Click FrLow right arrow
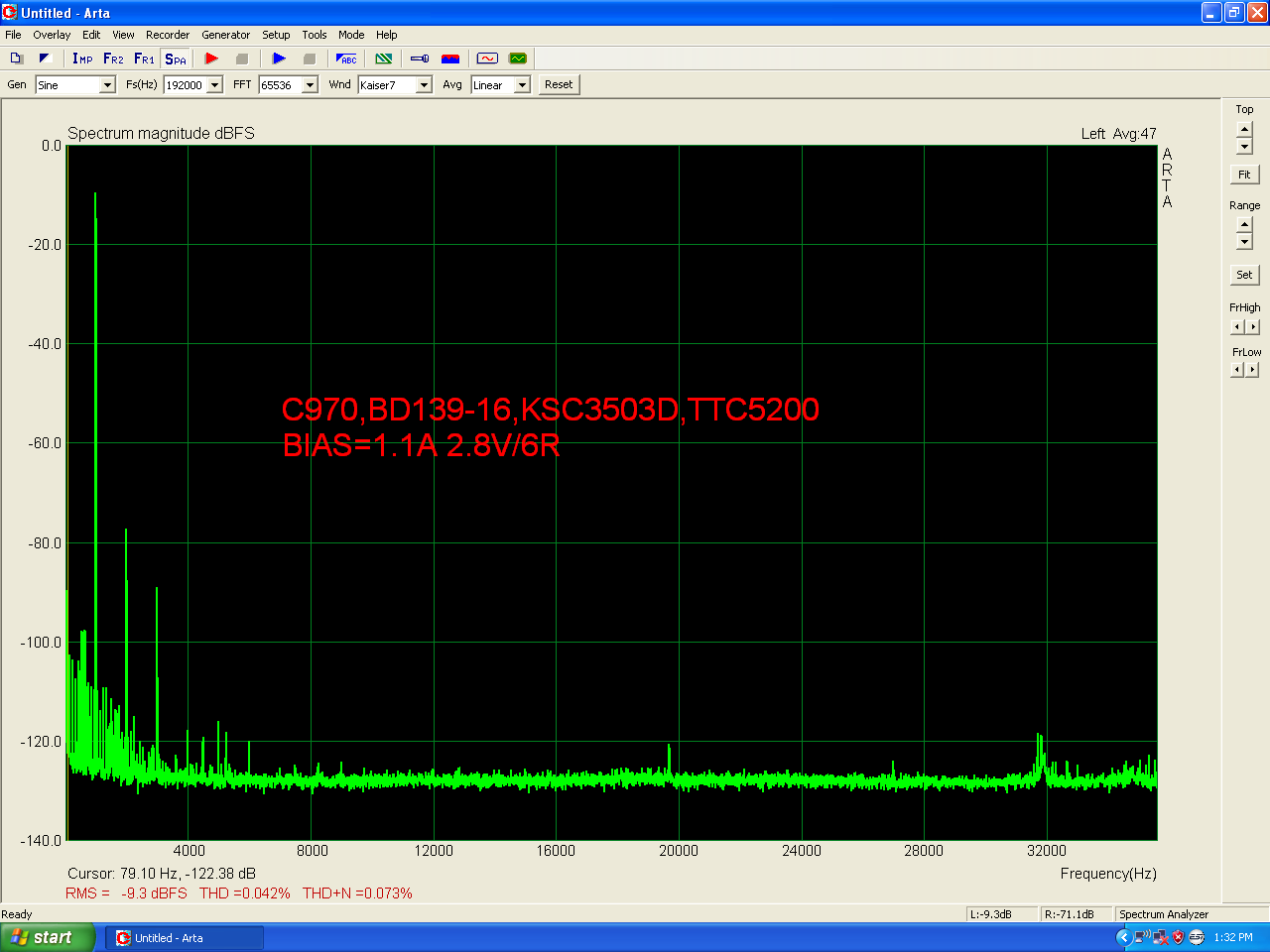Screen dimensions: 1270x952 coord(1252,370)
